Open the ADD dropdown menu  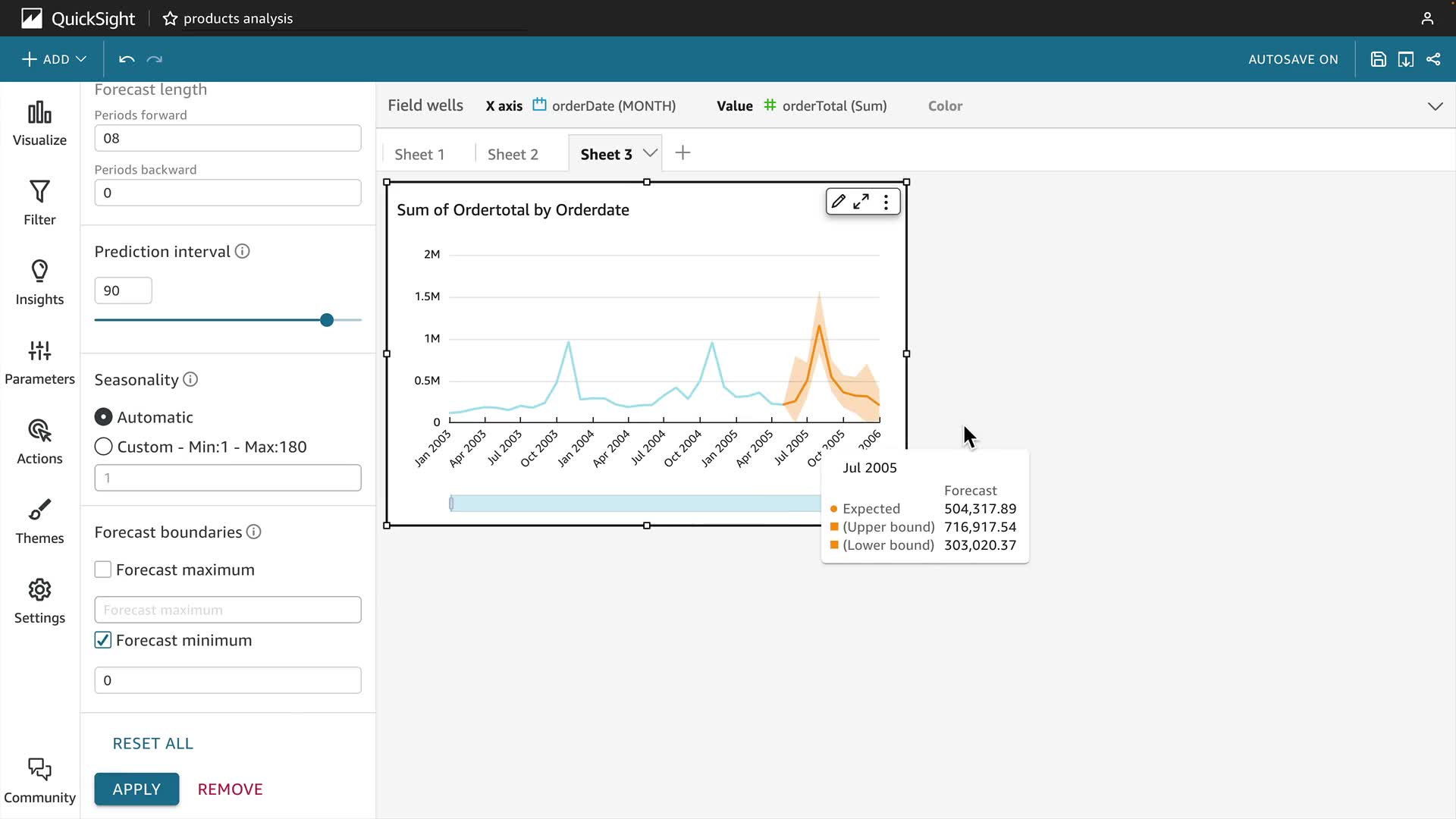[54, 59]
